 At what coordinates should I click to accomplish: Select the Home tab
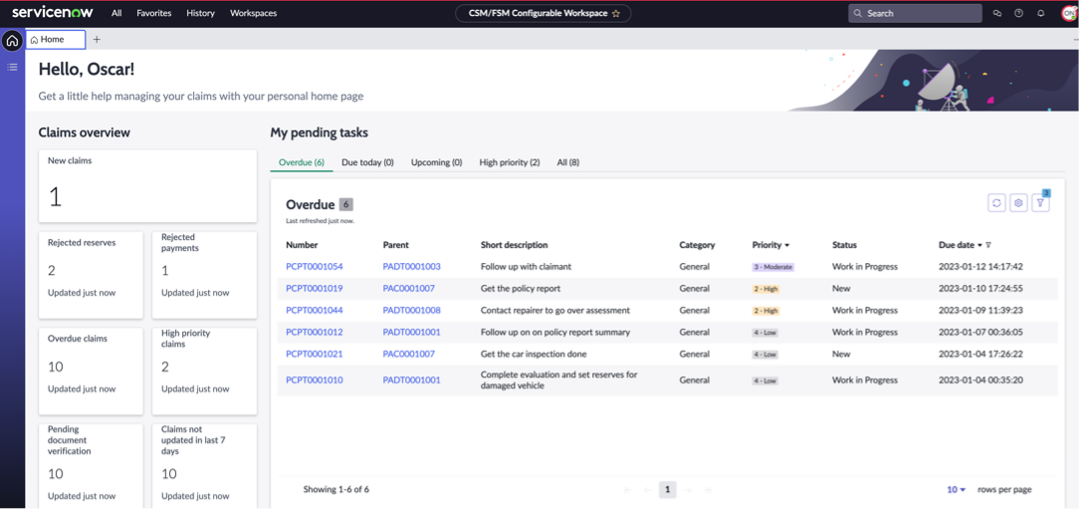tap(56, 39)
